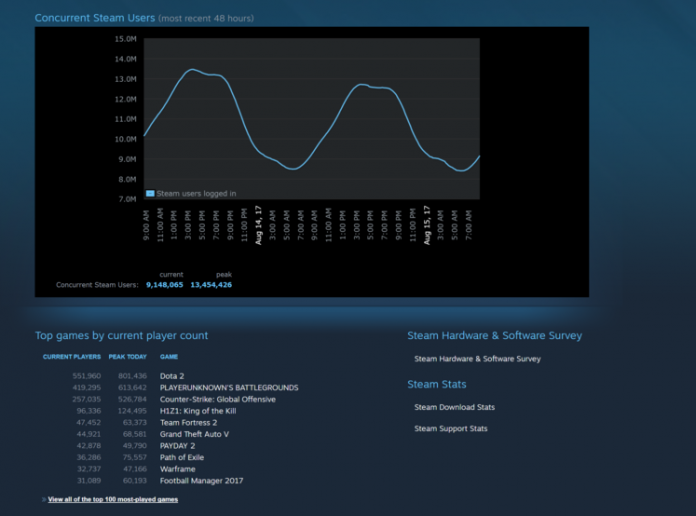Click the Steam users logged in legend icon

click(150, 193)
